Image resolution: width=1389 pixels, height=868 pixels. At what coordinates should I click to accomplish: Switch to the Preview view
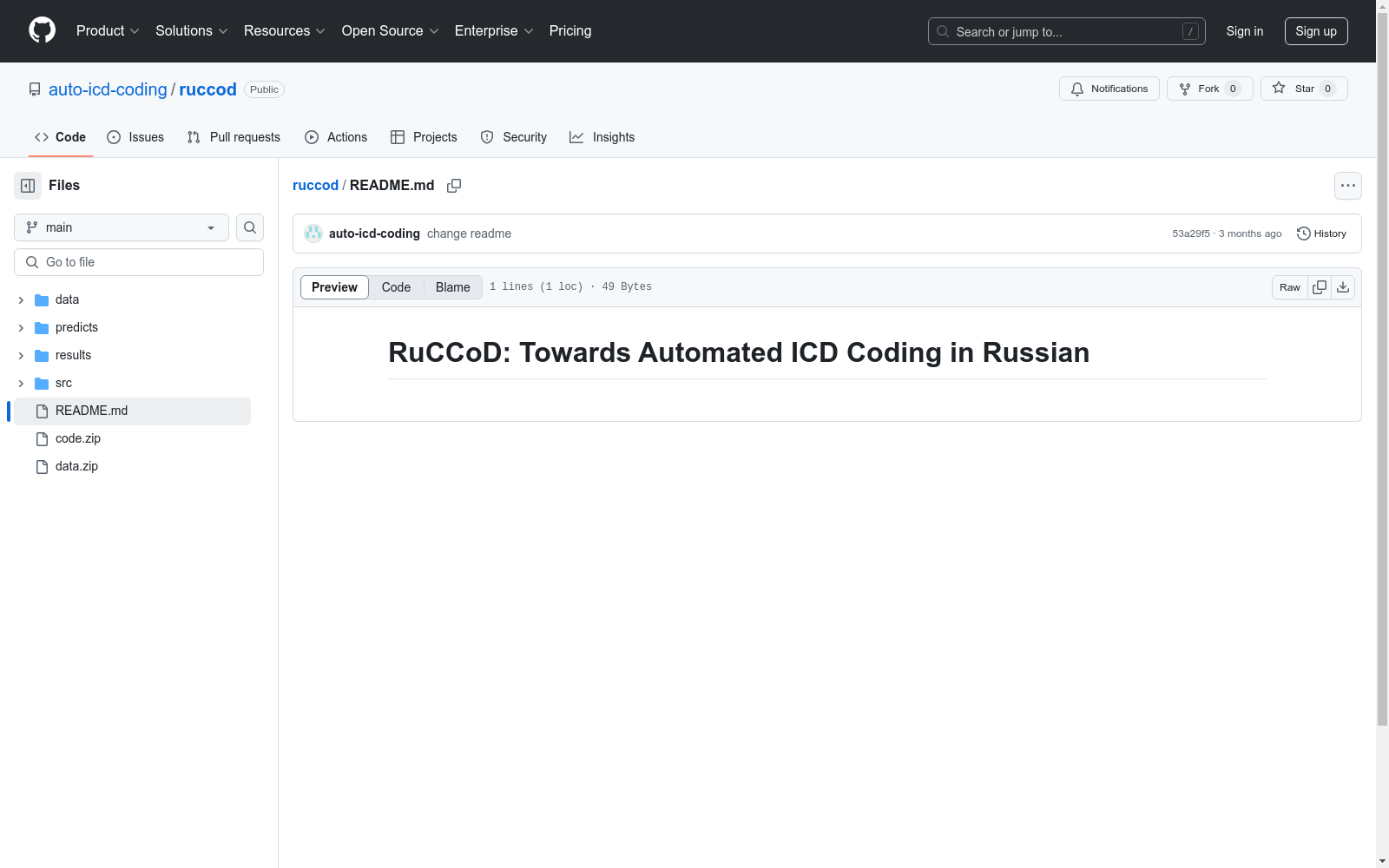tap(334, 287)
